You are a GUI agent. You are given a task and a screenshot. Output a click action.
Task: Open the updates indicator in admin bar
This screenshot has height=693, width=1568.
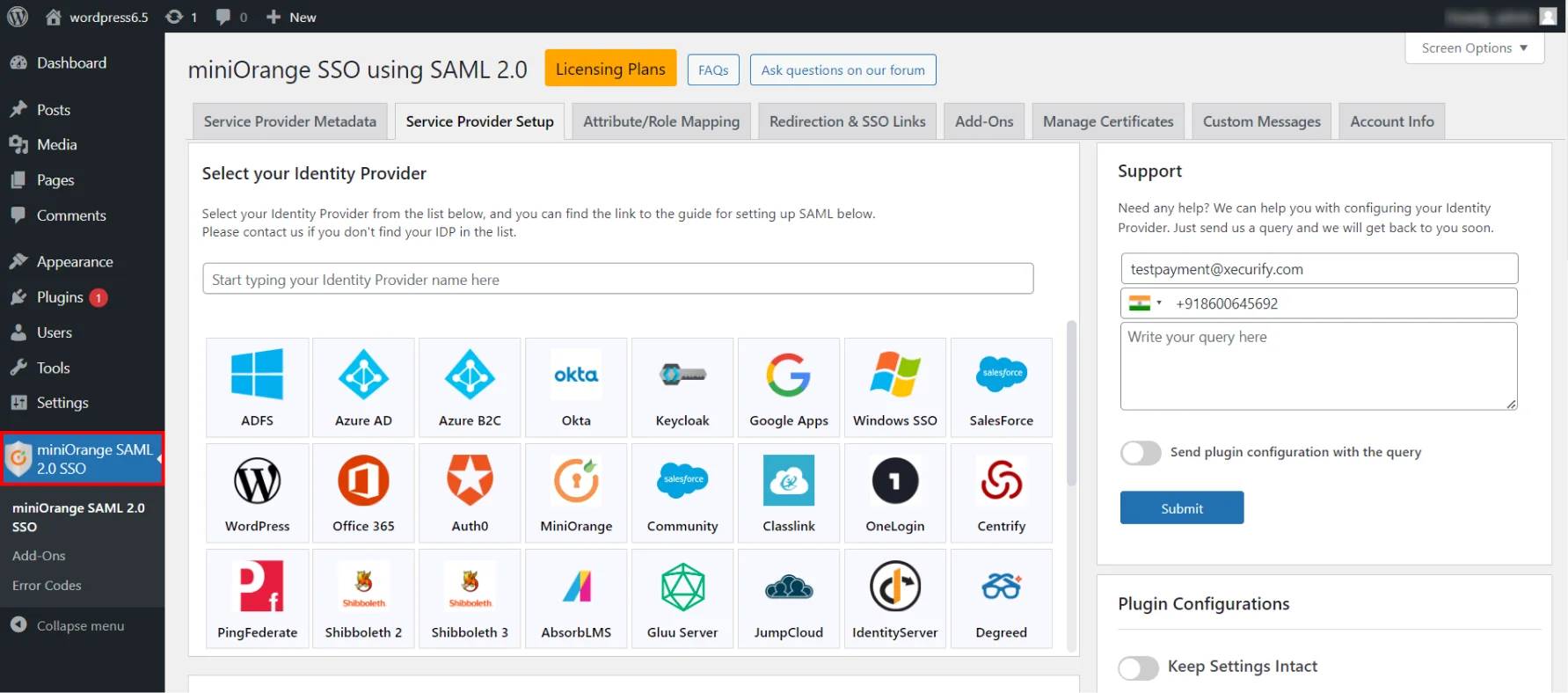(x=182, y=17)
